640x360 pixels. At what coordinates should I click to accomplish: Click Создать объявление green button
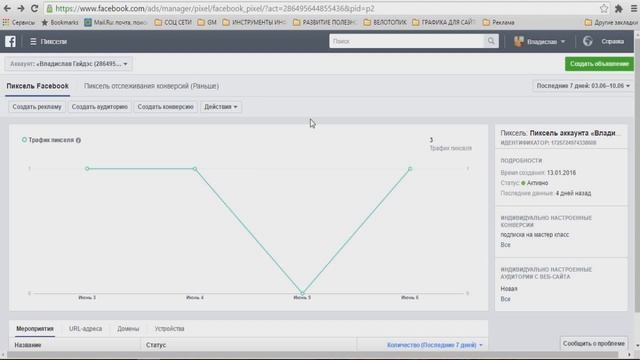pyautogui.click(x=600, y=64)
